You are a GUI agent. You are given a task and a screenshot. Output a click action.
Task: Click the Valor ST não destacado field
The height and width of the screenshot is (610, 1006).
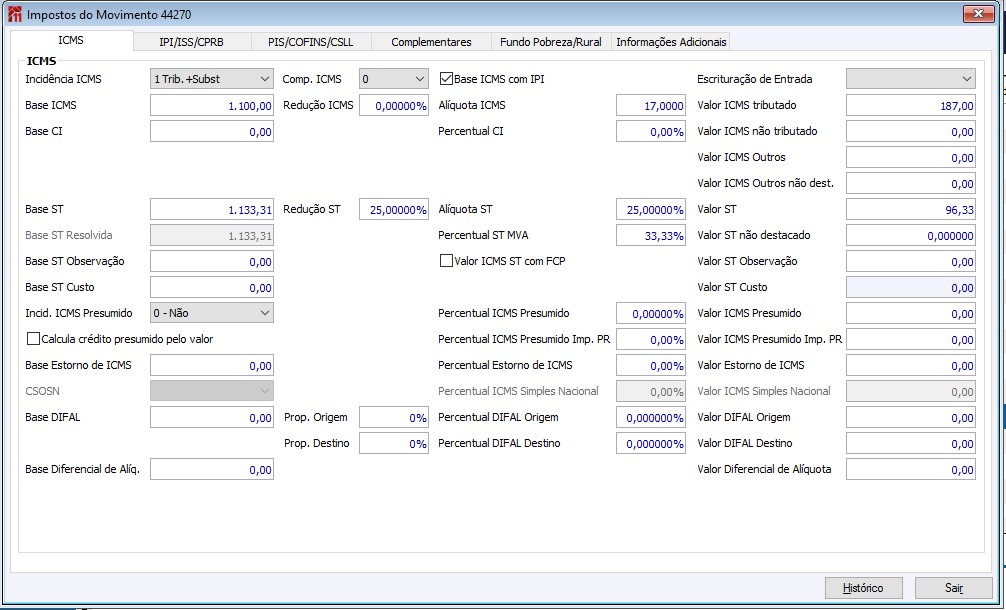point(911,235)
